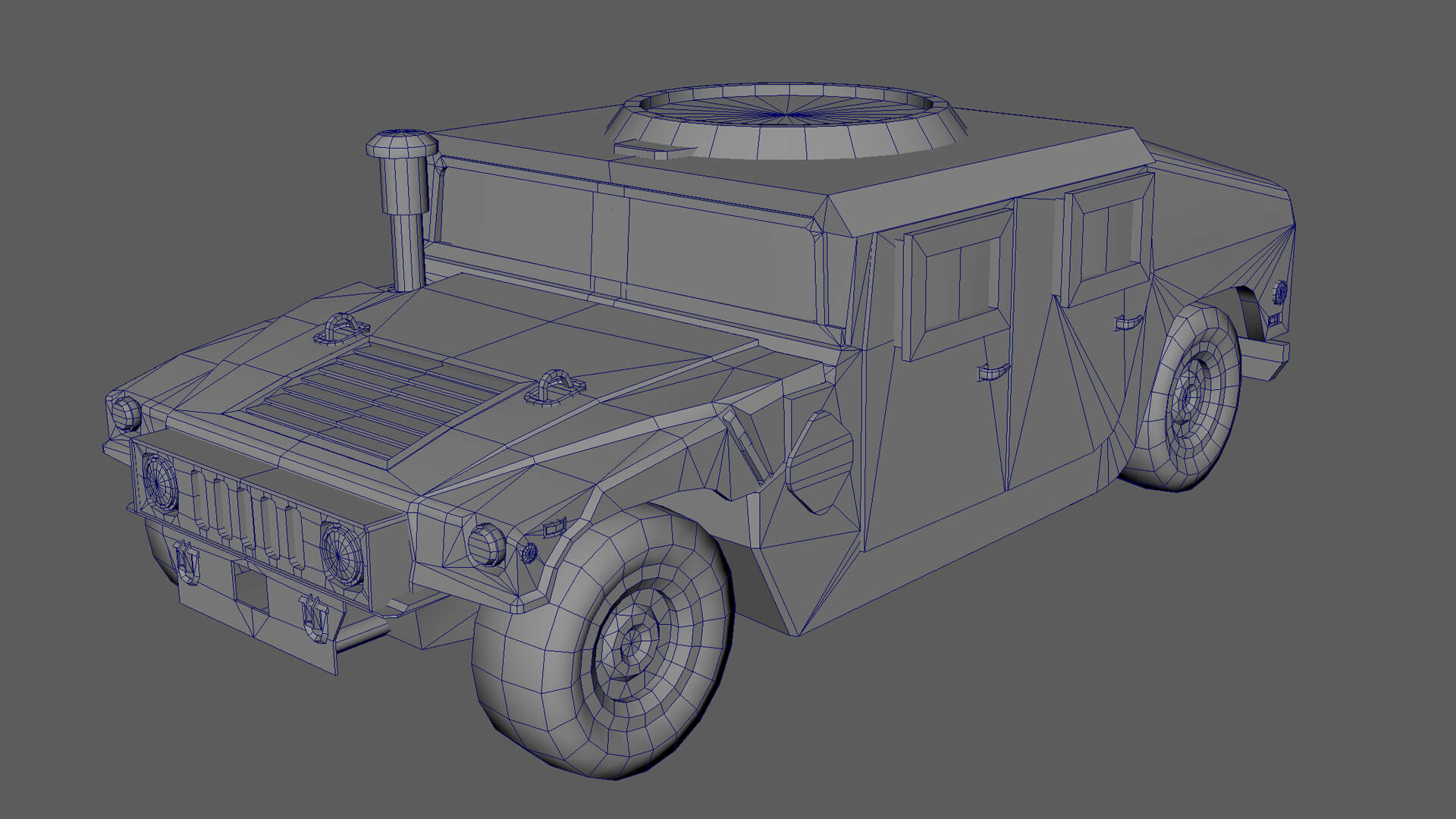1456x819 pixels.
Task: Select the front door handle
Action: point(993,372)
